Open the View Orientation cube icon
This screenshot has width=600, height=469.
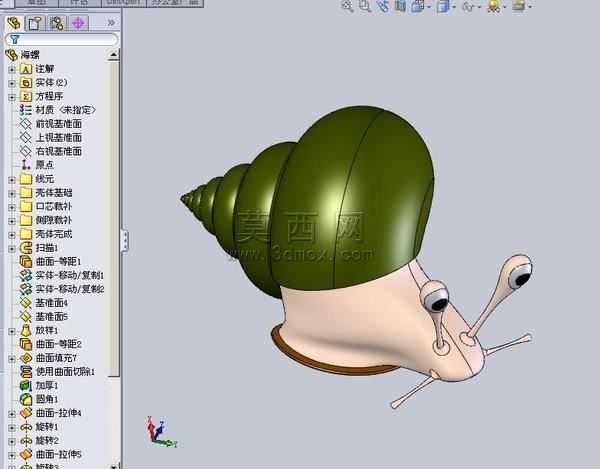418,6
